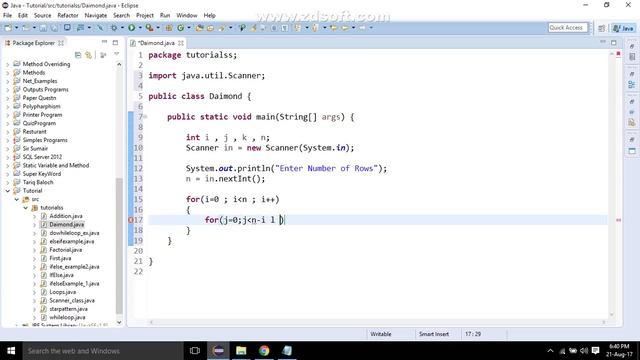Click the Save toolbar icon

pyautogui.click(x=43, y=28)
